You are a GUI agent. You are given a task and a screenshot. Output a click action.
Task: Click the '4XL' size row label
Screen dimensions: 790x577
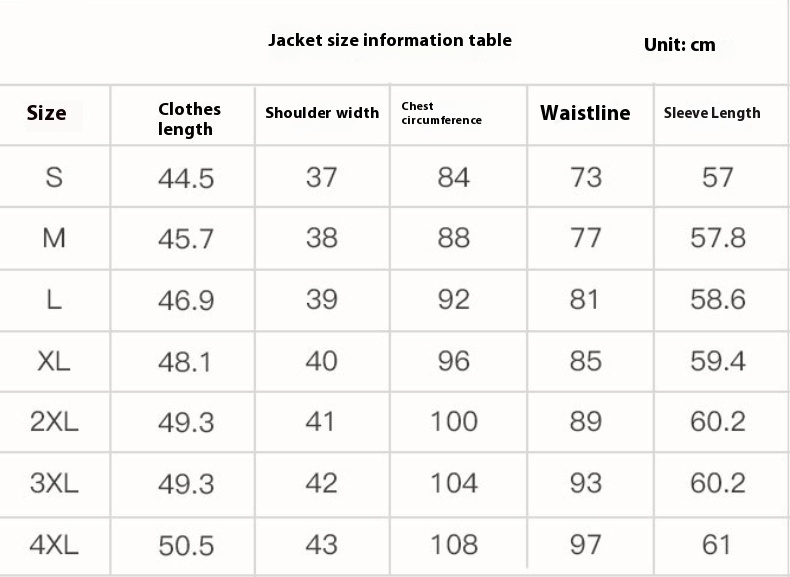(x=54, y=545)
